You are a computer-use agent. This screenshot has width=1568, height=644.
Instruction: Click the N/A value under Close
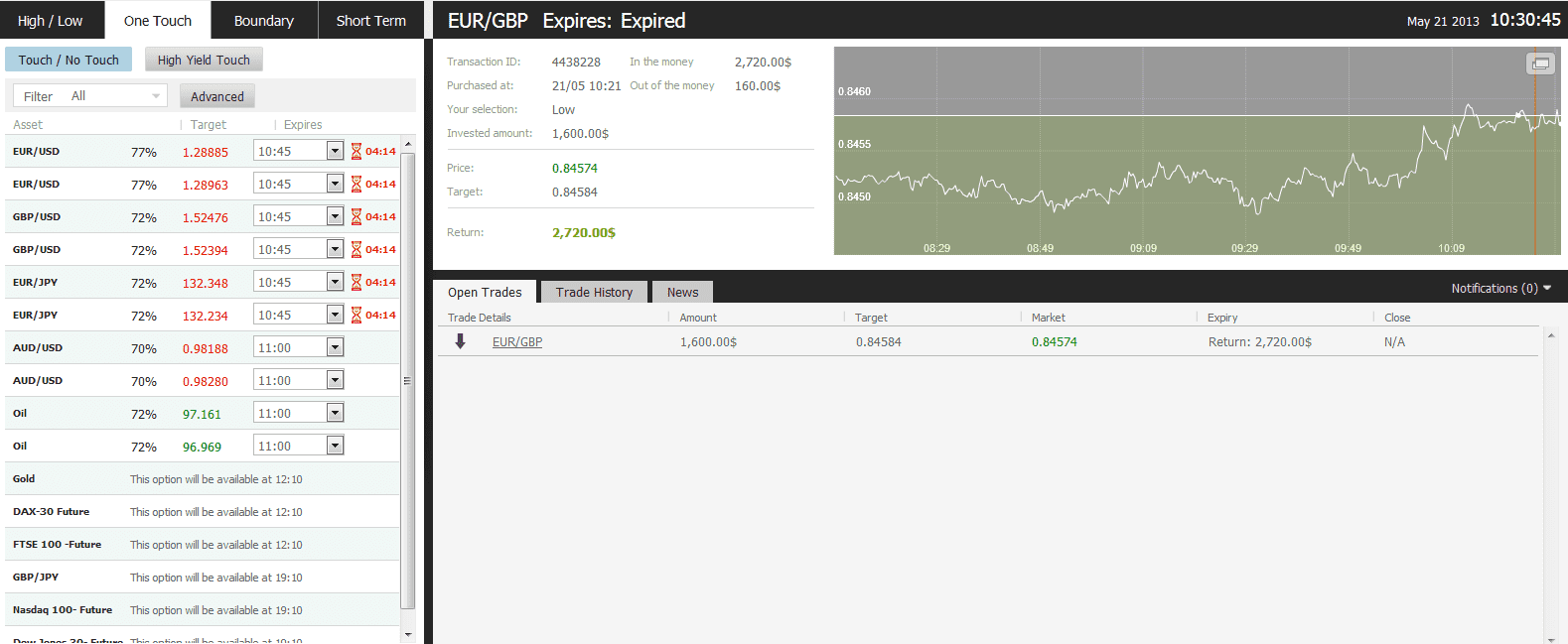tap(1394, 341)
